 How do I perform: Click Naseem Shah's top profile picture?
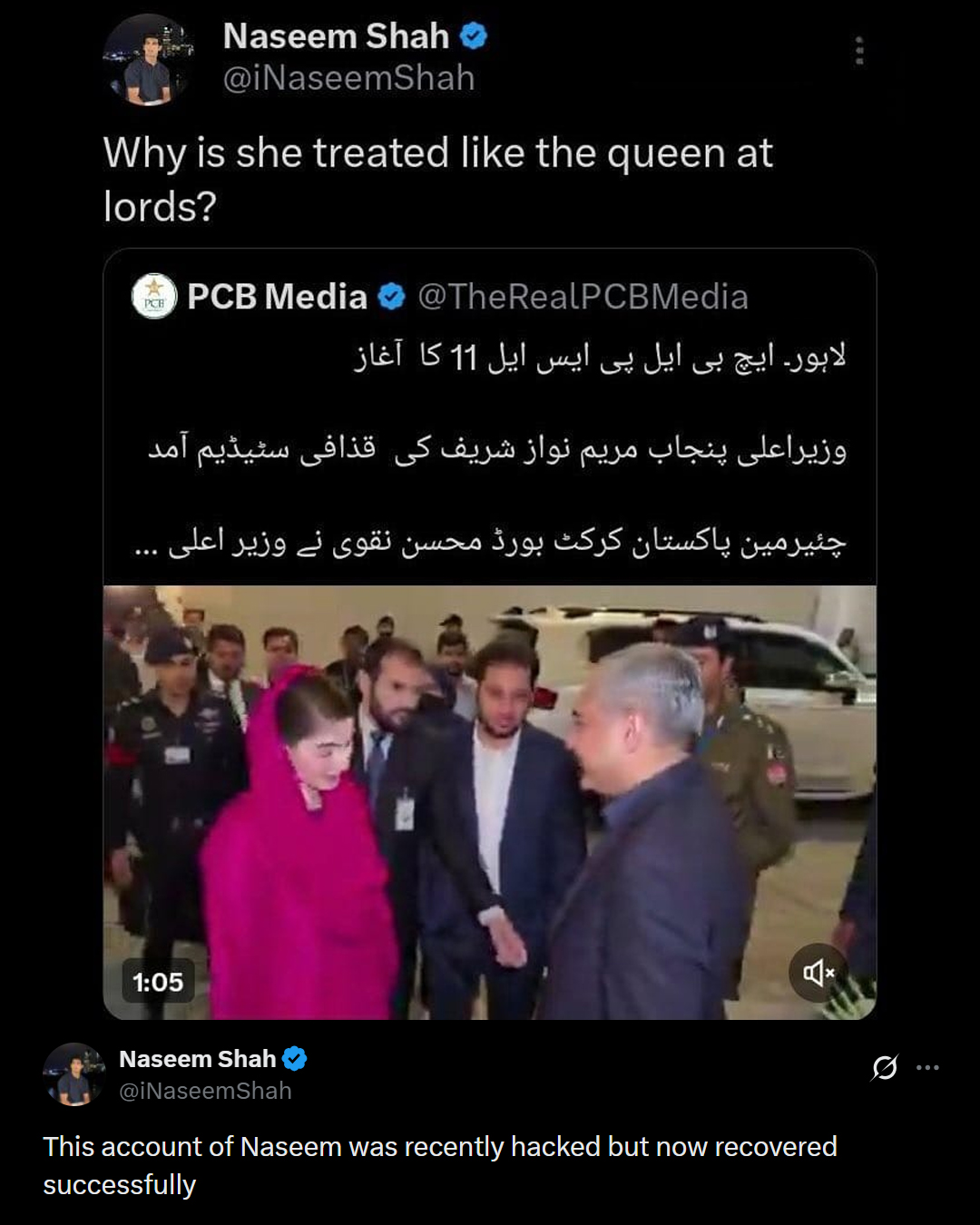point(150,60)
